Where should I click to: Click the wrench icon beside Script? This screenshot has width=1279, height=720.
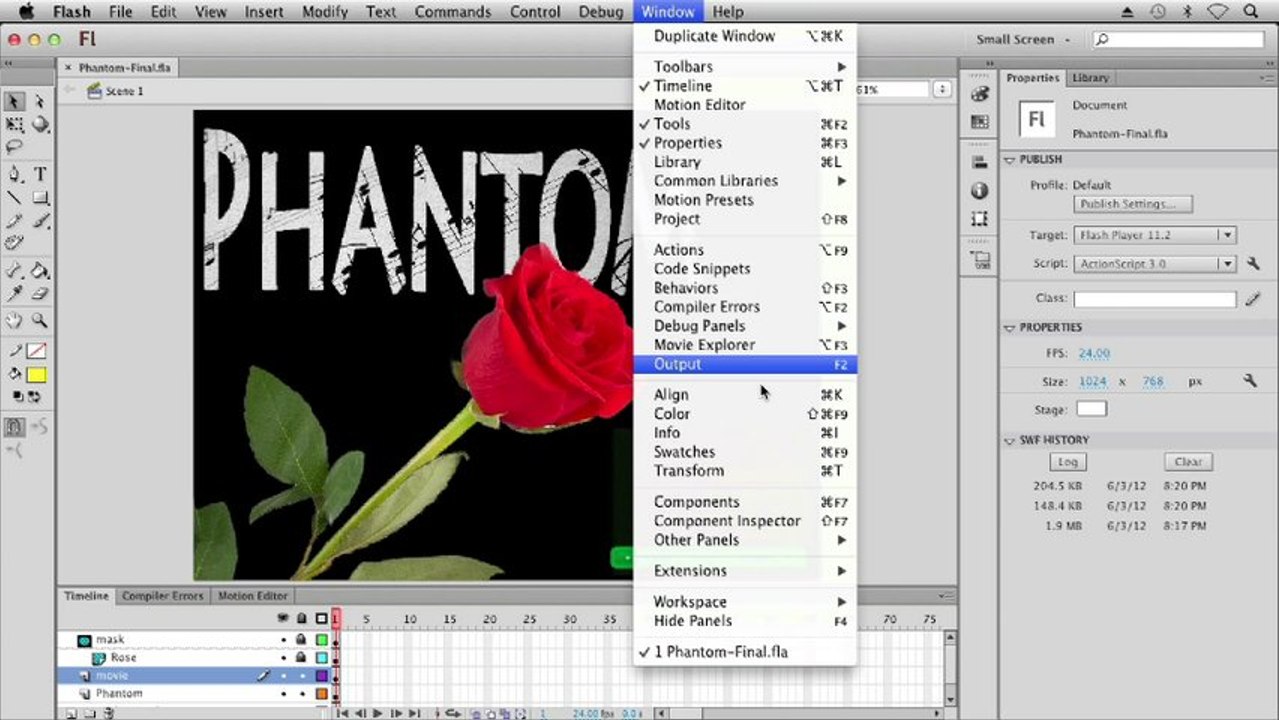(1253, 264)
